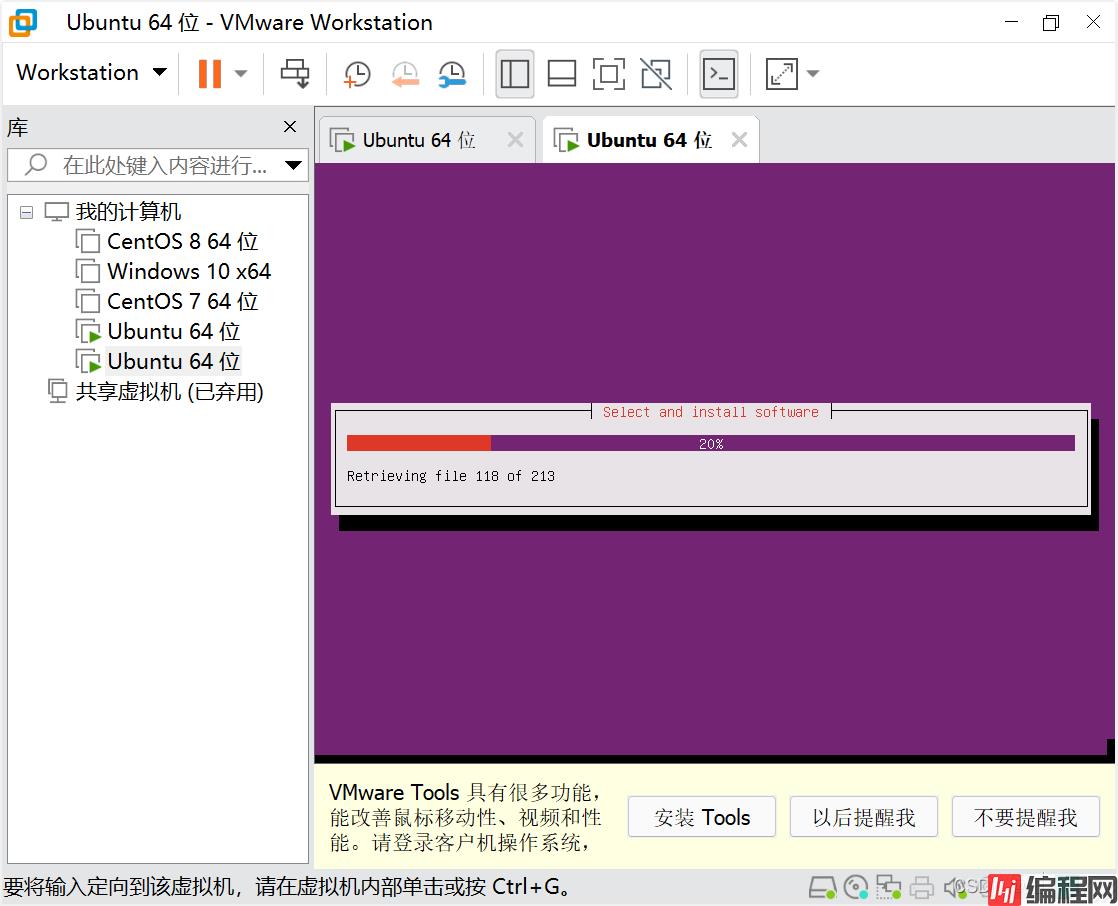Open the Workstation menu dropdown
The width and height of the screenshot is (1118, 906).
[x=91, y=73]
